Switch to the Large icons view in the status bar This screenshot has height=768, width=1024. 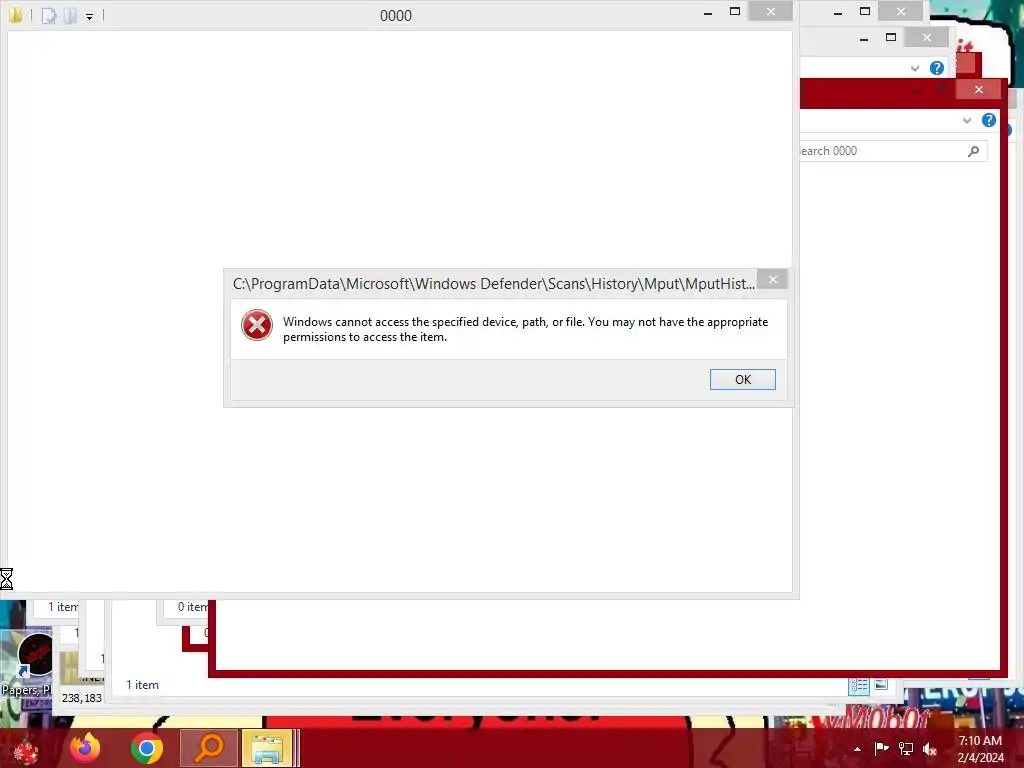click(881, 685)
